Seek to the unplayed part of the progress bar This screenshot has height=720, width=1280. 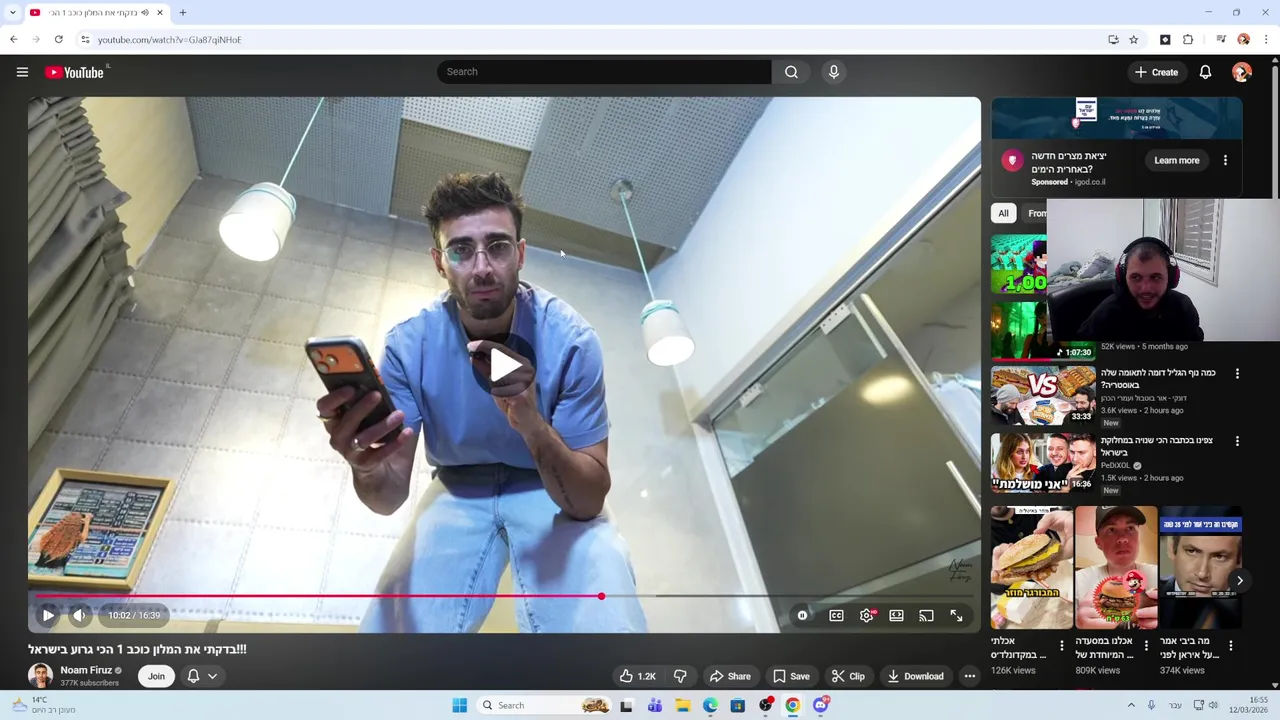coord(790,596)
